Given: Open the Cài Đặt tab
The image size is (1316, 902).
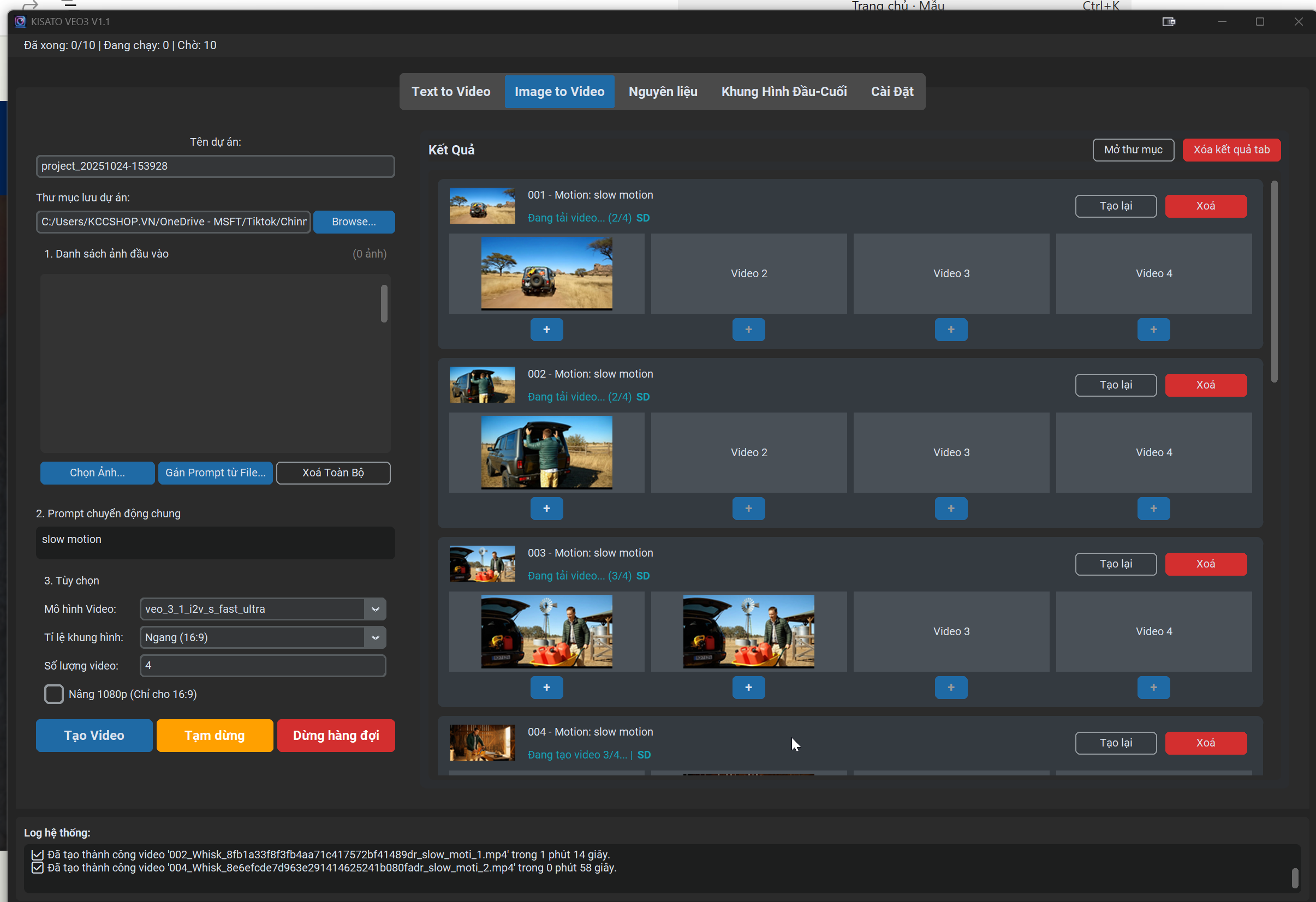Looking at the screenshot, I should [x=891, y=92].
